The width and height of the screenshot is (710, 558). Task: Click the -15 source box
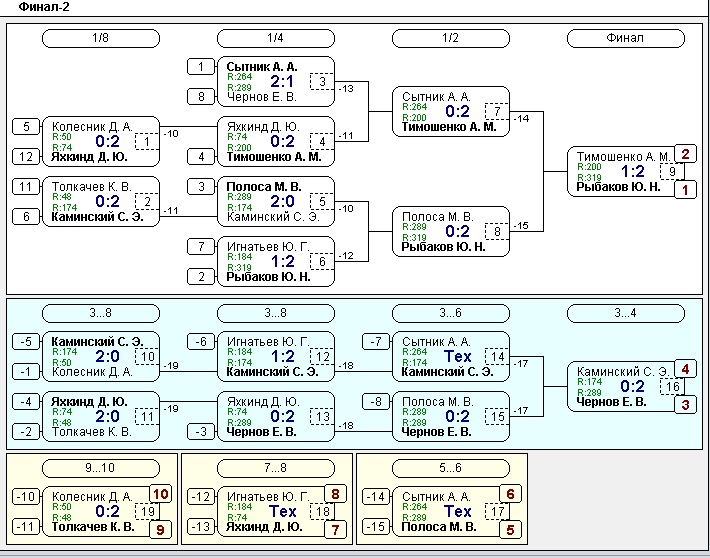pos(376,527)
